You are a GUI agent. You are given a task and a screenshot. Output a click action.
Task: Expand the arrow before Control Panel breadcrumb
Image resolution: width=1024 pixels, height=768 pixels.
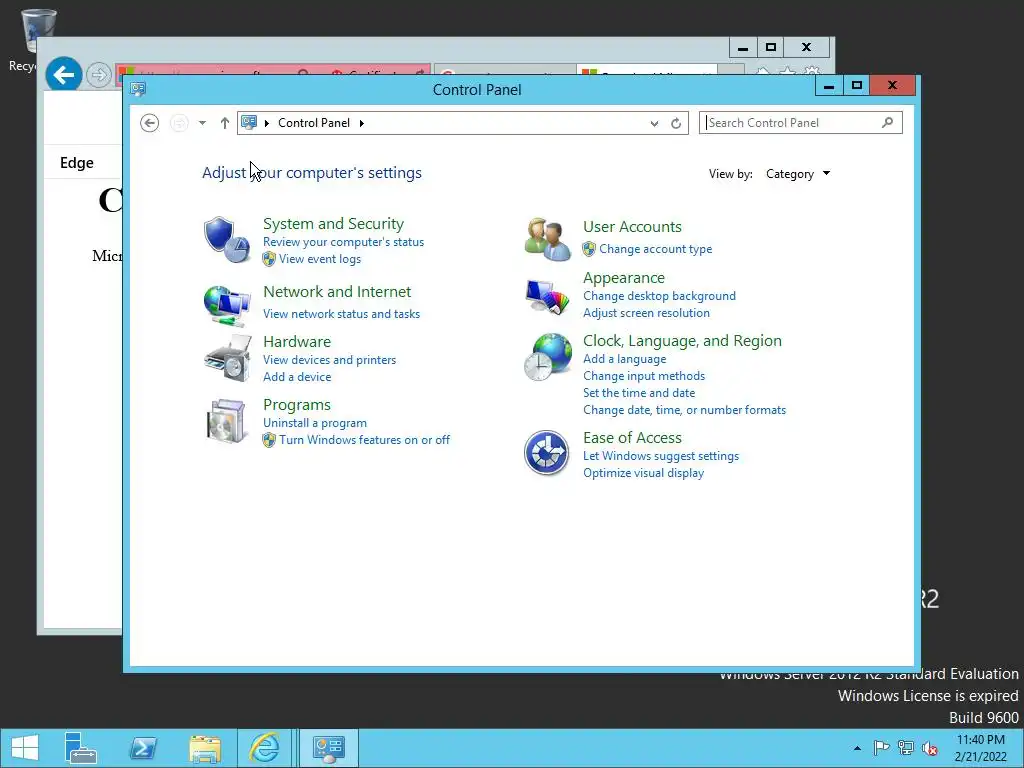[x=266, y=123]
